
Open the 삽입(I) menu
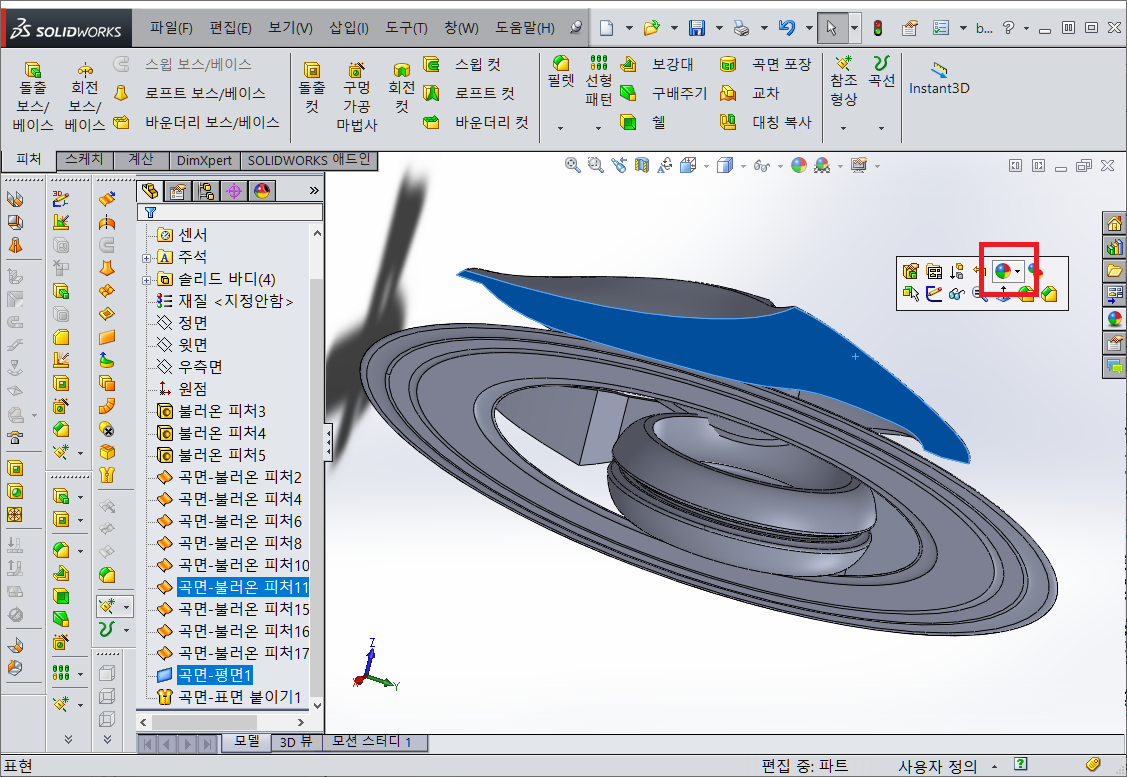[349, 28]
